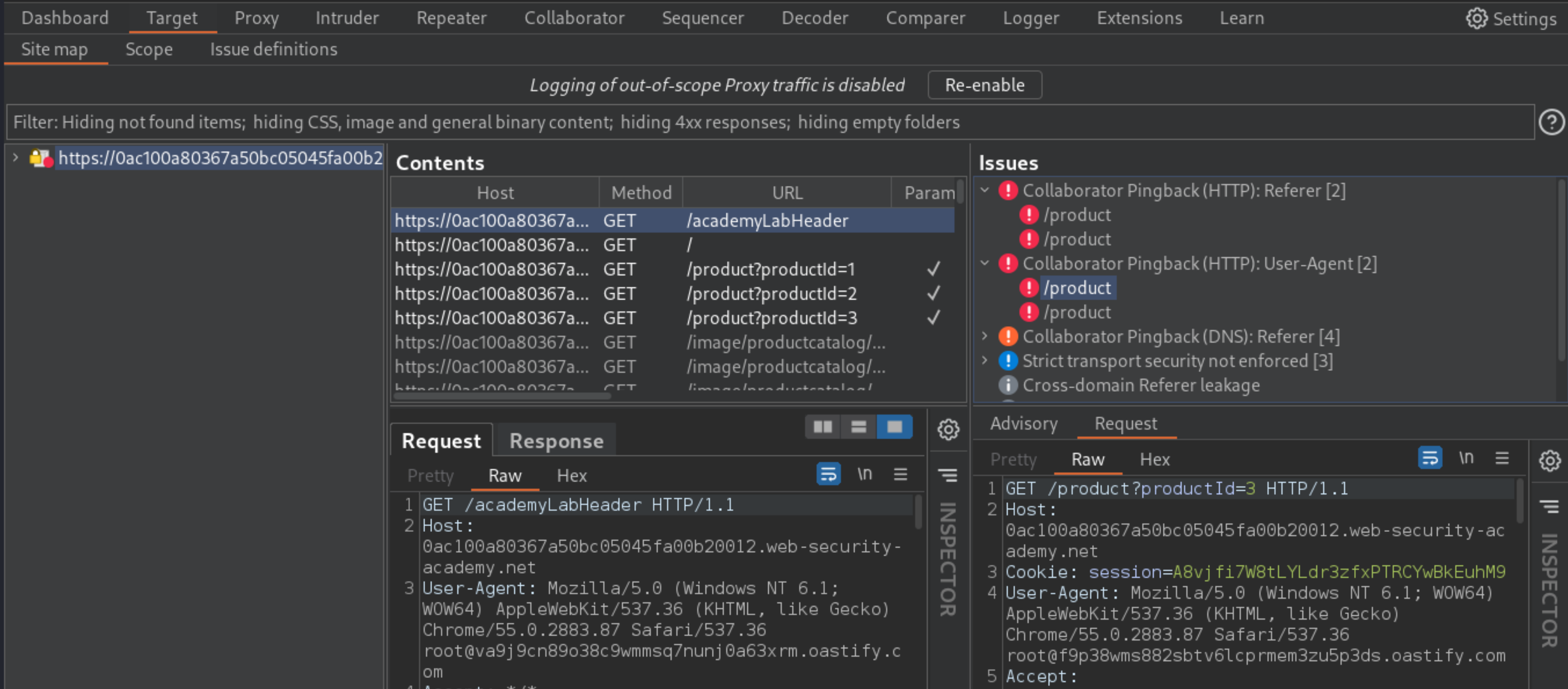Click orange alert icon of DNS pingback
Screen dimensions: 1568x689
(x=1008, y=337)
